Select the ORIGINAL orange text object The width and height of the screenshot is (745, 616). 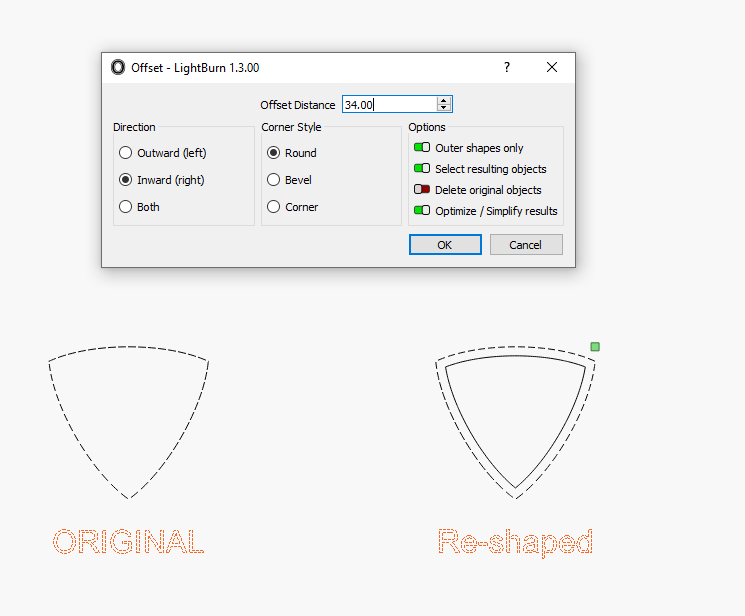(x=128, y=541)
